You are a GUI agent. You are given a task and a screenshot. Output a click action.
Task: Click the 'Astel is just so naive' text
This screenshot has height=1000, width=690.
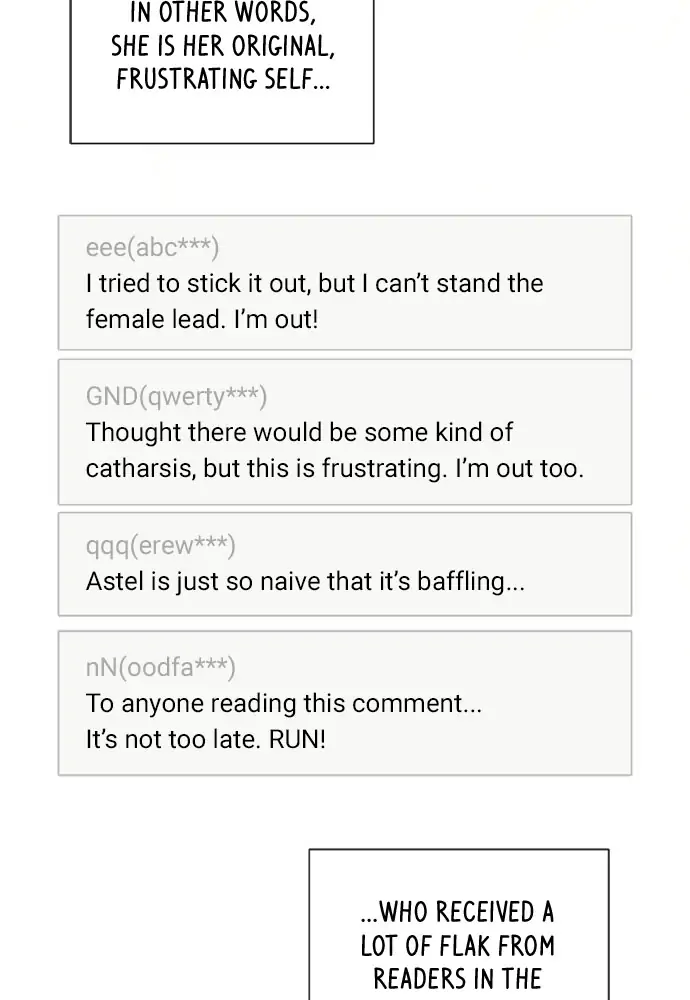coord(305,581)
